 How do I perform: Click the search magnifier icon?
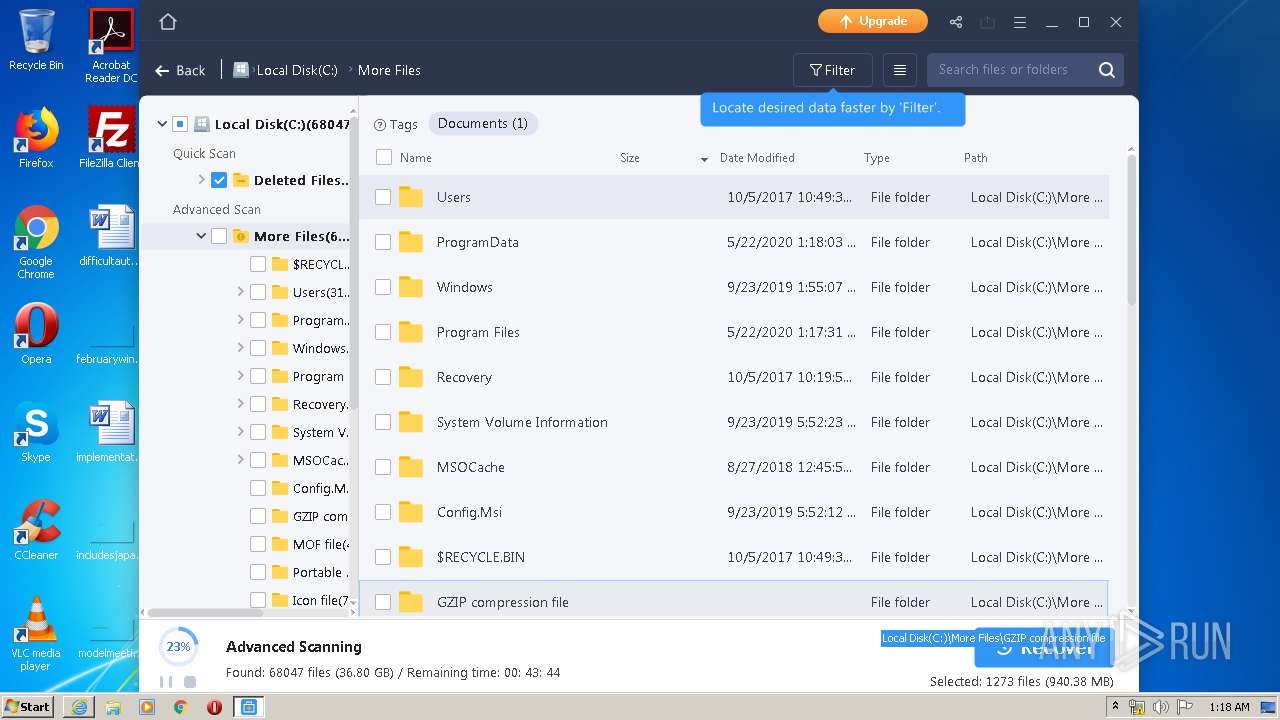tap(1107, 70)
